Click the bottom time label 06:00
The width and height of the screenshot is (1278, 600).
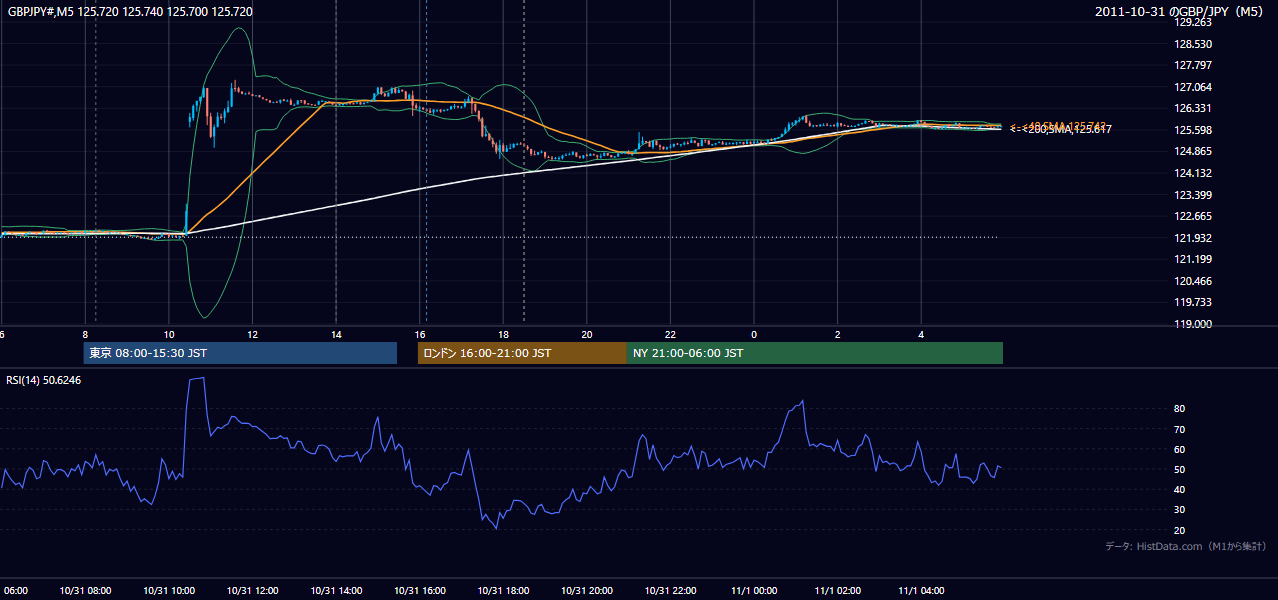[x=14, y=591]
